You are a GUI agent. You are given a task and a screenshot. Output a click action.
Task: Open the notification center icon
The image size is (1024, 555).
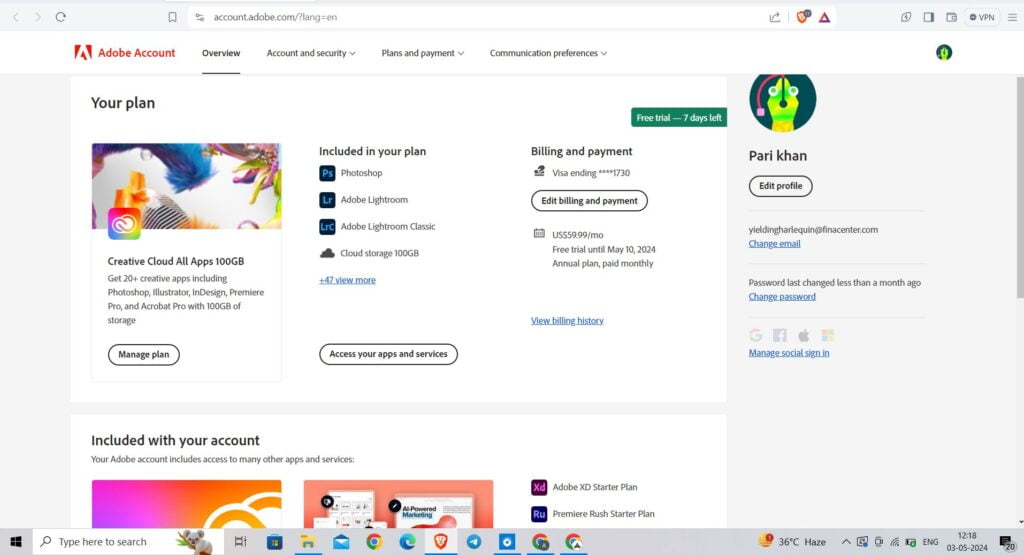pos(1007,542)
